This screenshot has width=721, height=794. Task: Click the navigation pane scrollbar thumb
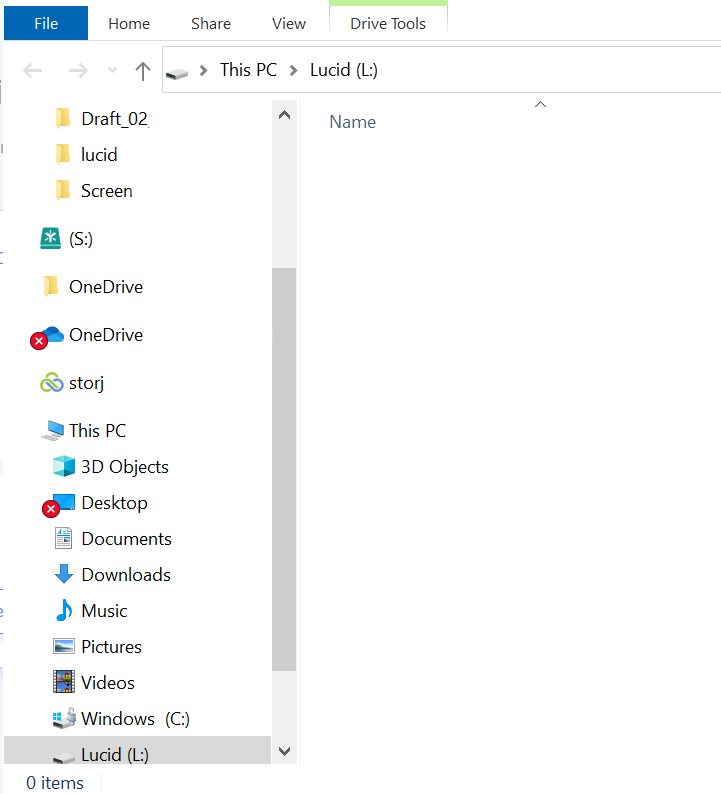(284, 469)
